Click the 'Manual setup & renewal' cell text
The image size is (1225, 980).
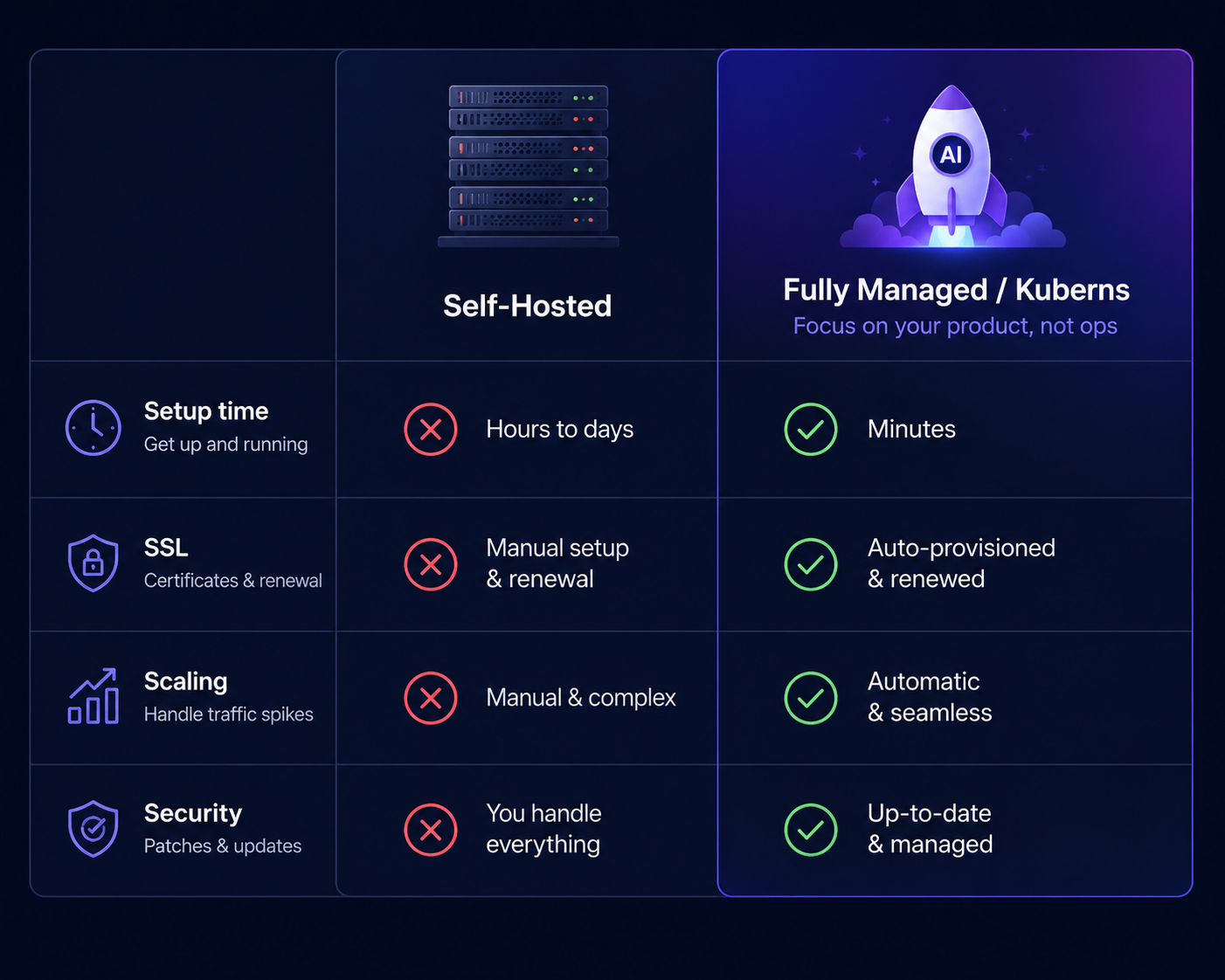(557, 563)
